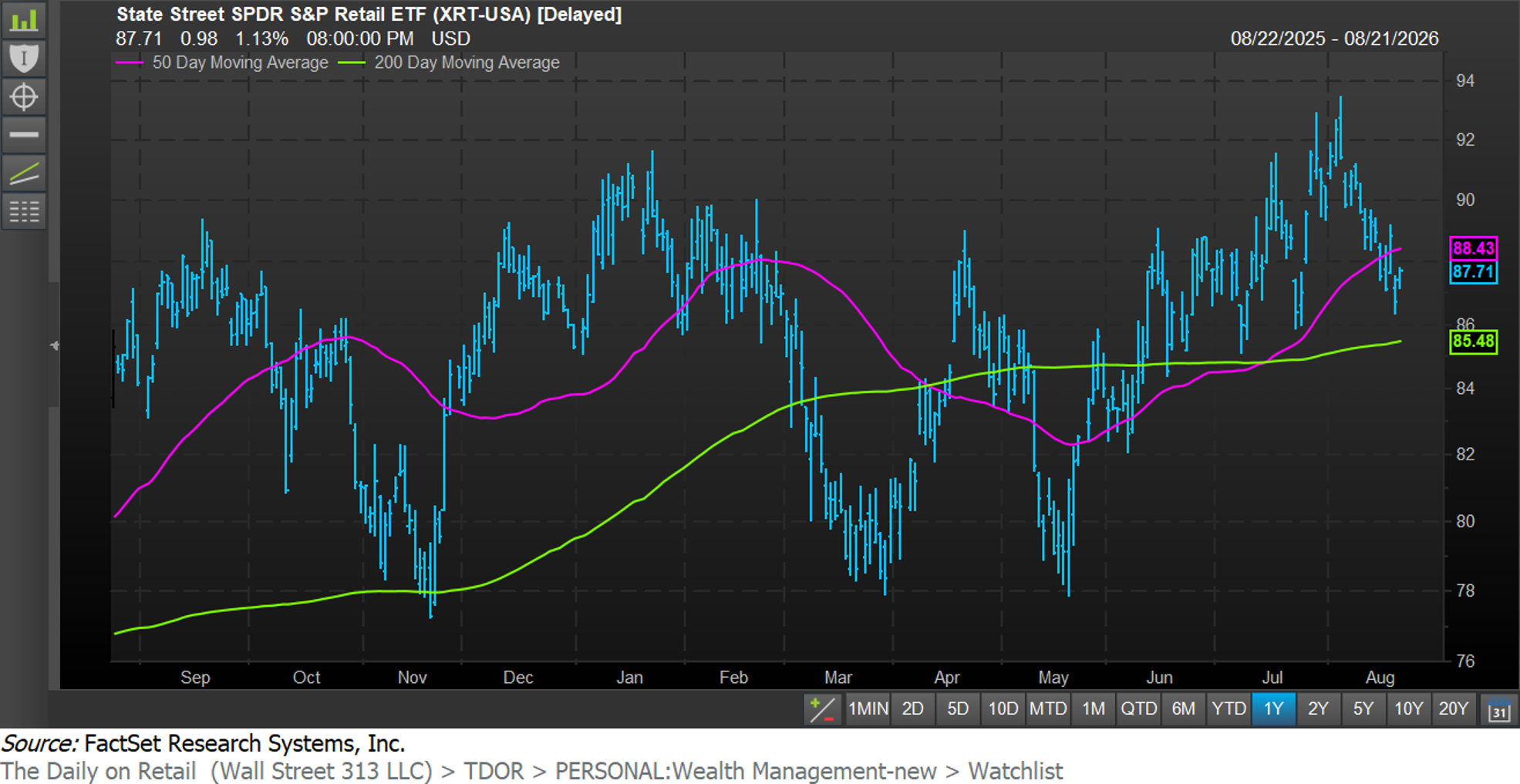1520x784 pixels.
Task: Open the bar chart type icon
Action: (24, 20)
